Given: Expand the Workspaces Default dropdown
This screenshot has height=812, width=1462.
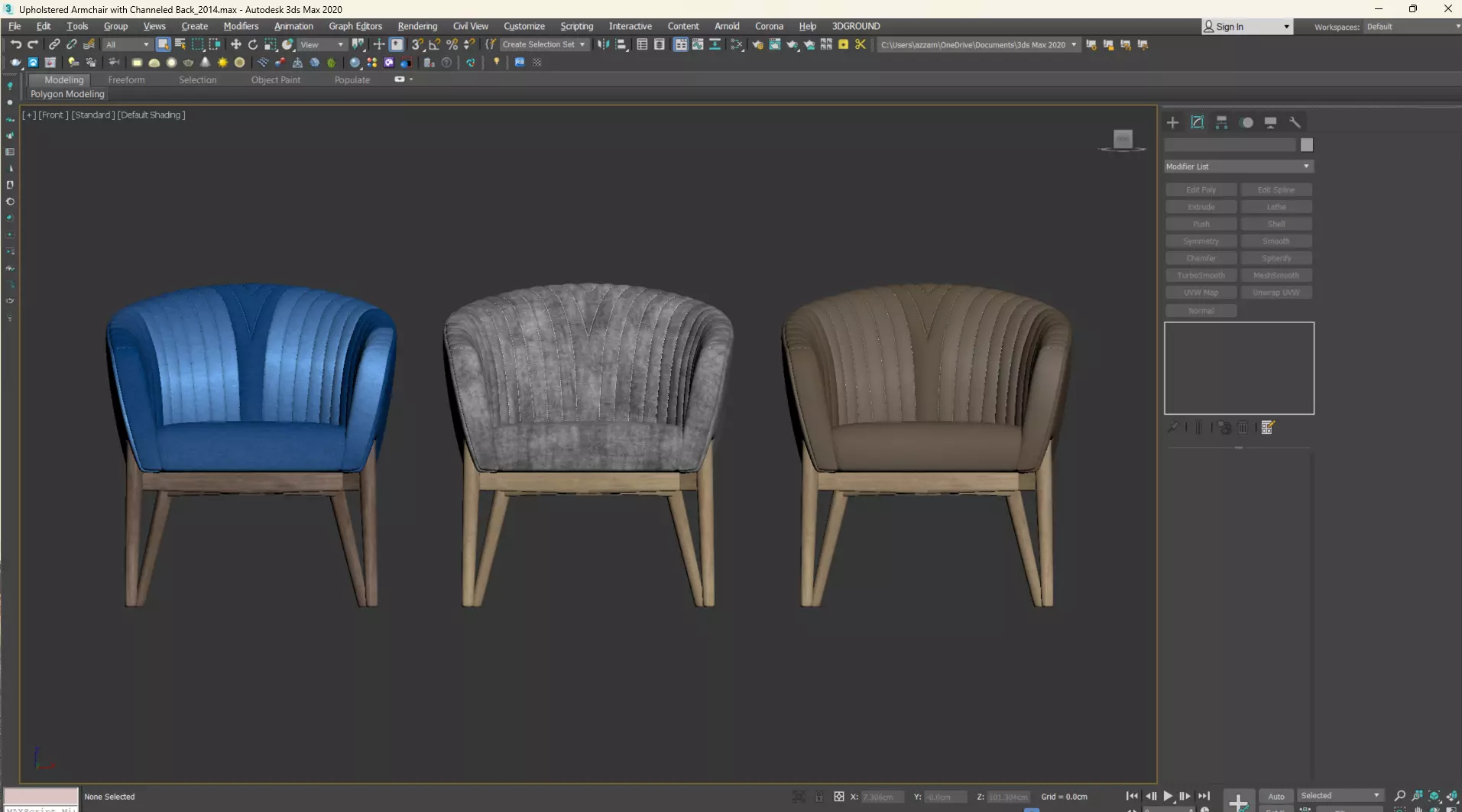Looking at the screenshot, I should coord(1412,27).
